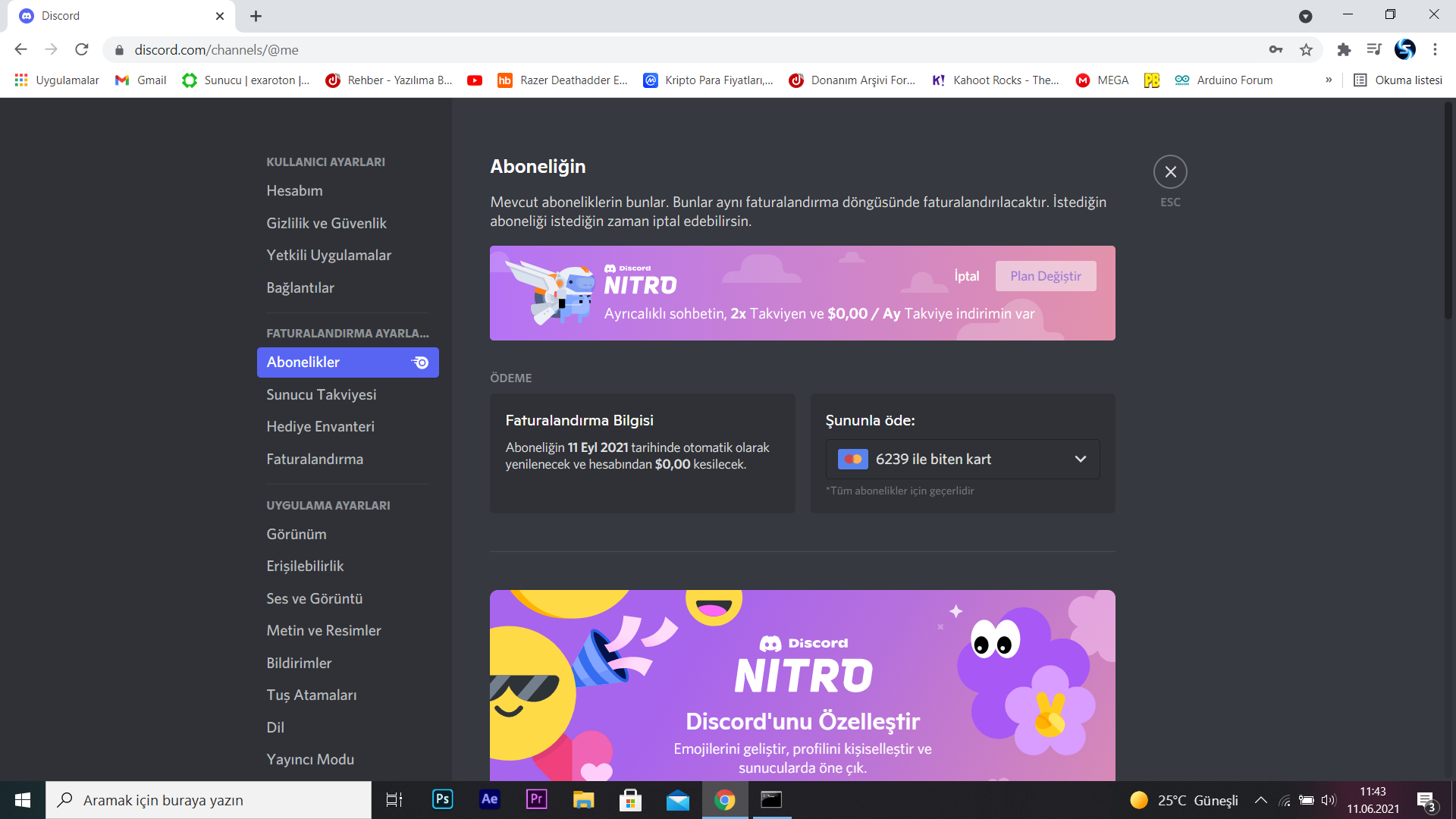Screen dimensions: 1456x819
Task: Click Windows search box
Action: [x=209, y=800]
